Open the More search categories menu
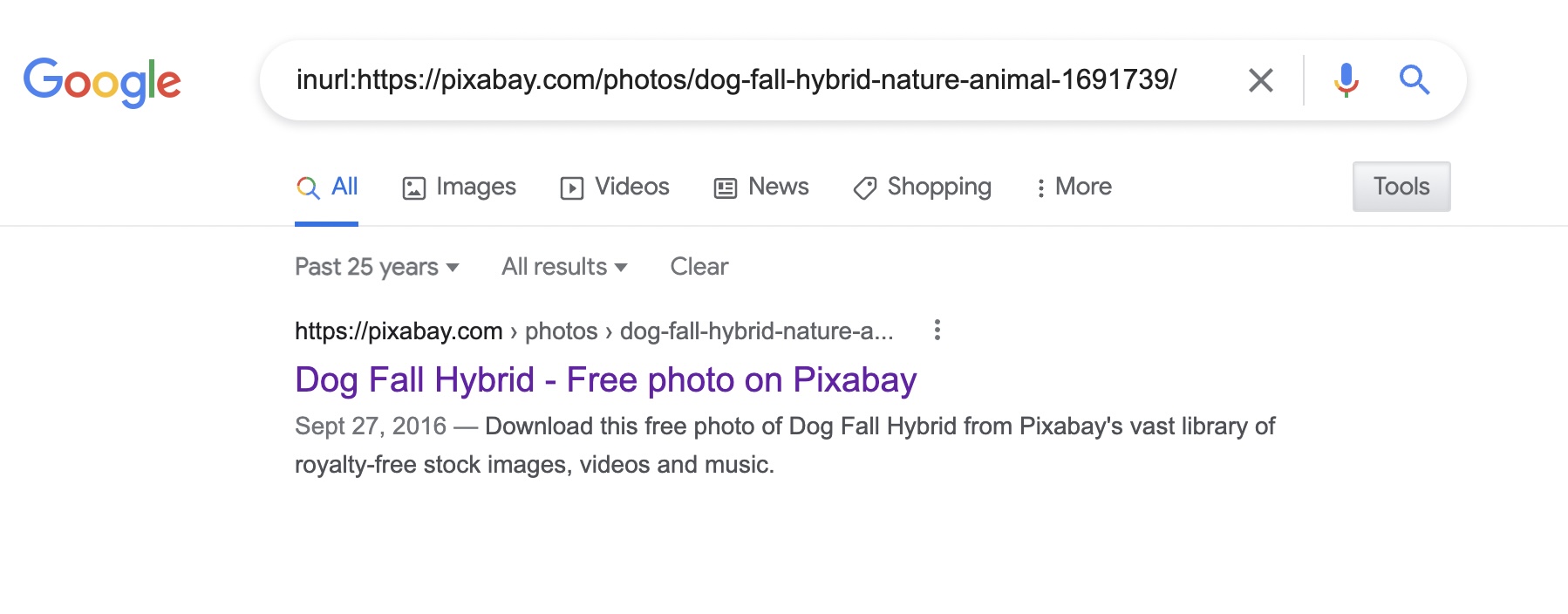Image resolution: width=1568 pixels, height=614 pixels. (1074, 187)
